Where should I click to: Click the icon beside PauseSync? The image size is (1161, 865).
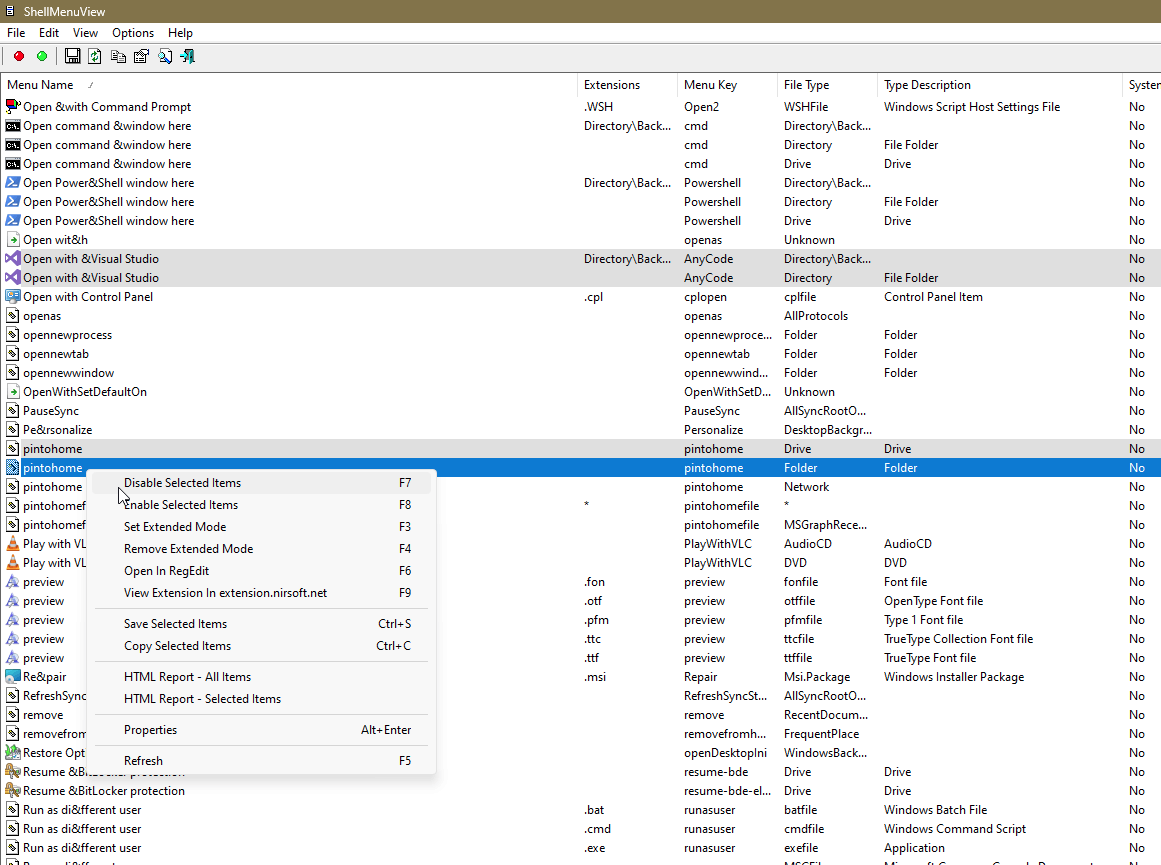point(13,411)
